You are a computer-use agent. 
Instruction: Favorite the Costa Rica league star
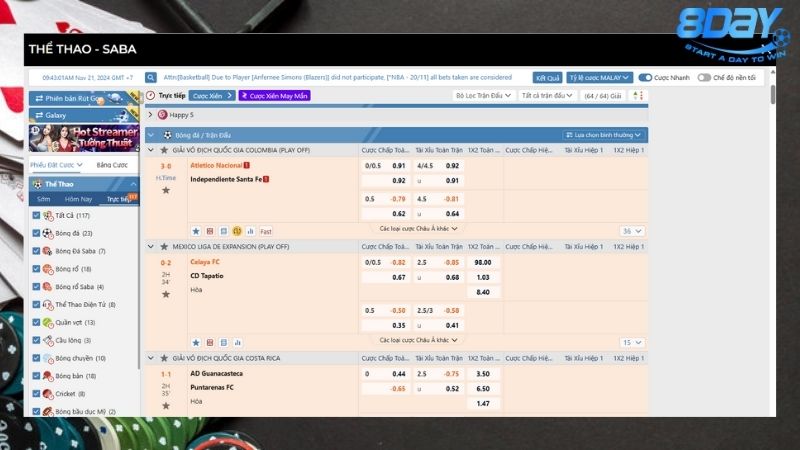tap(164, 358)
